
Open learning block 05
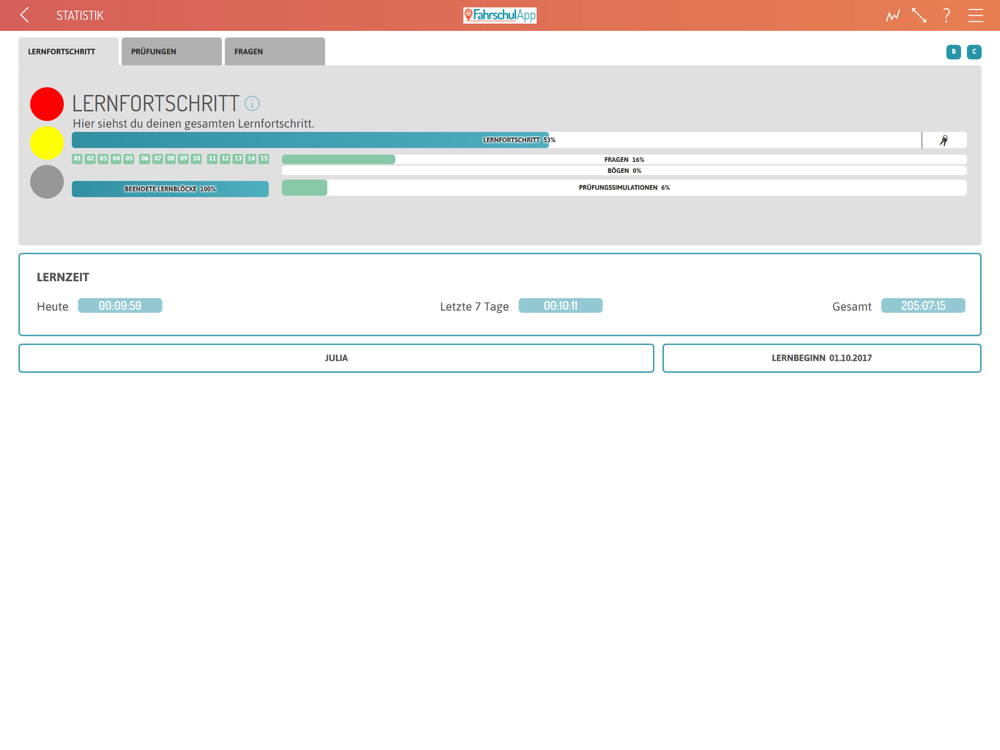point(129,159)
